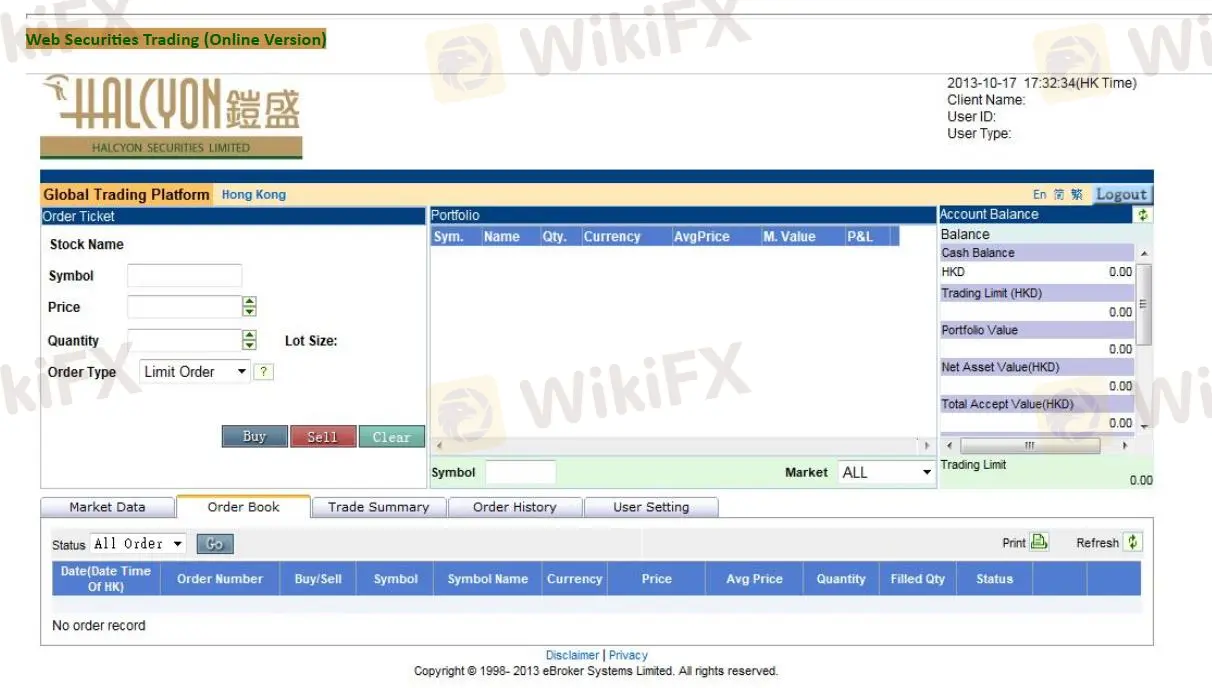Refresh the Order Book list
Screen dimensions: 1212x688
1133,542
